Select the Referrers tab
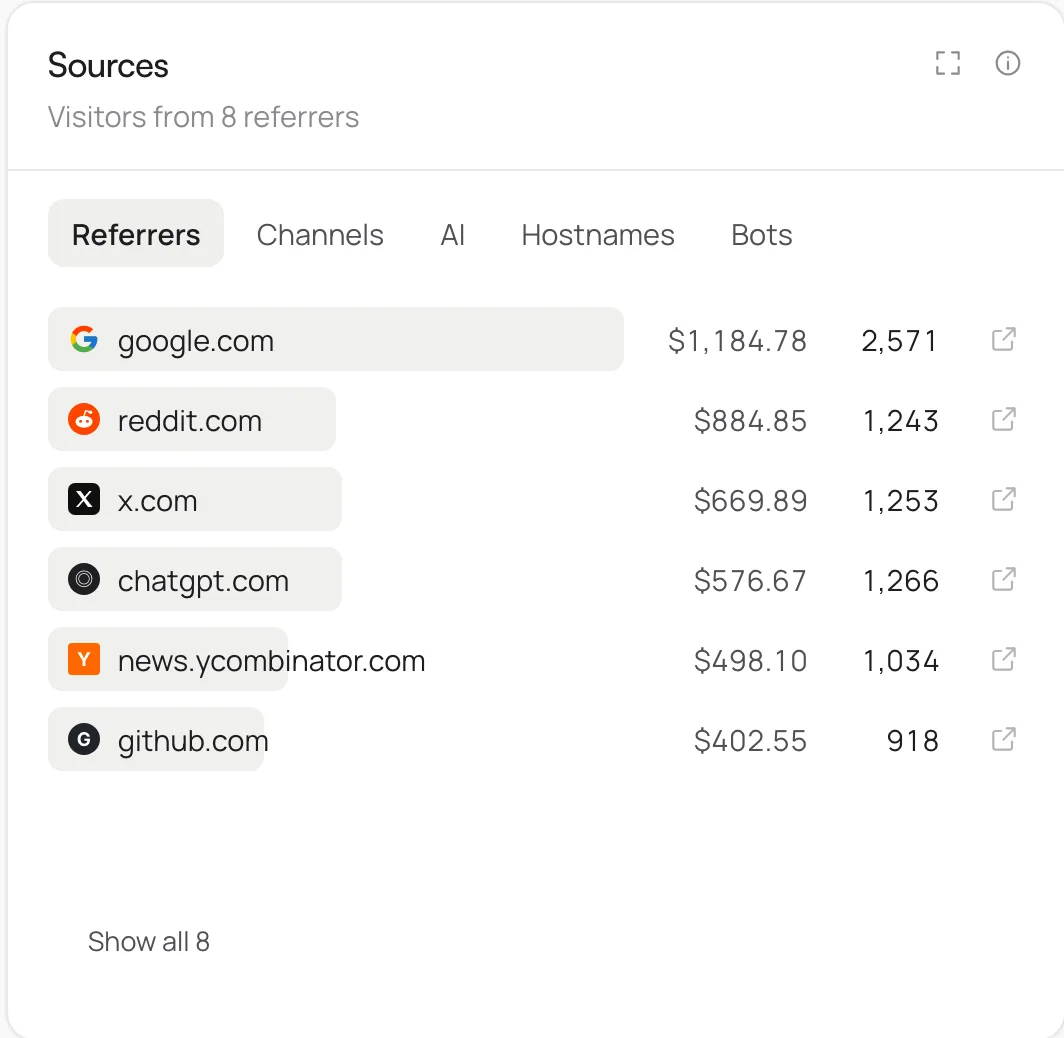This screenshot has height=1038, width=1064. [136, 233]
